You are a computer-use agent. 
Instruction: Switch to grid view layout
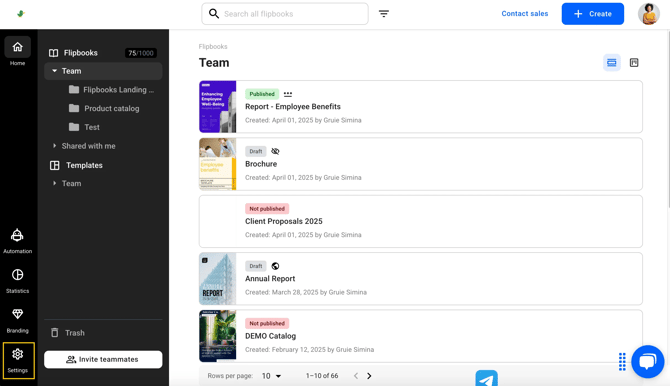click(x=634, y=63)
